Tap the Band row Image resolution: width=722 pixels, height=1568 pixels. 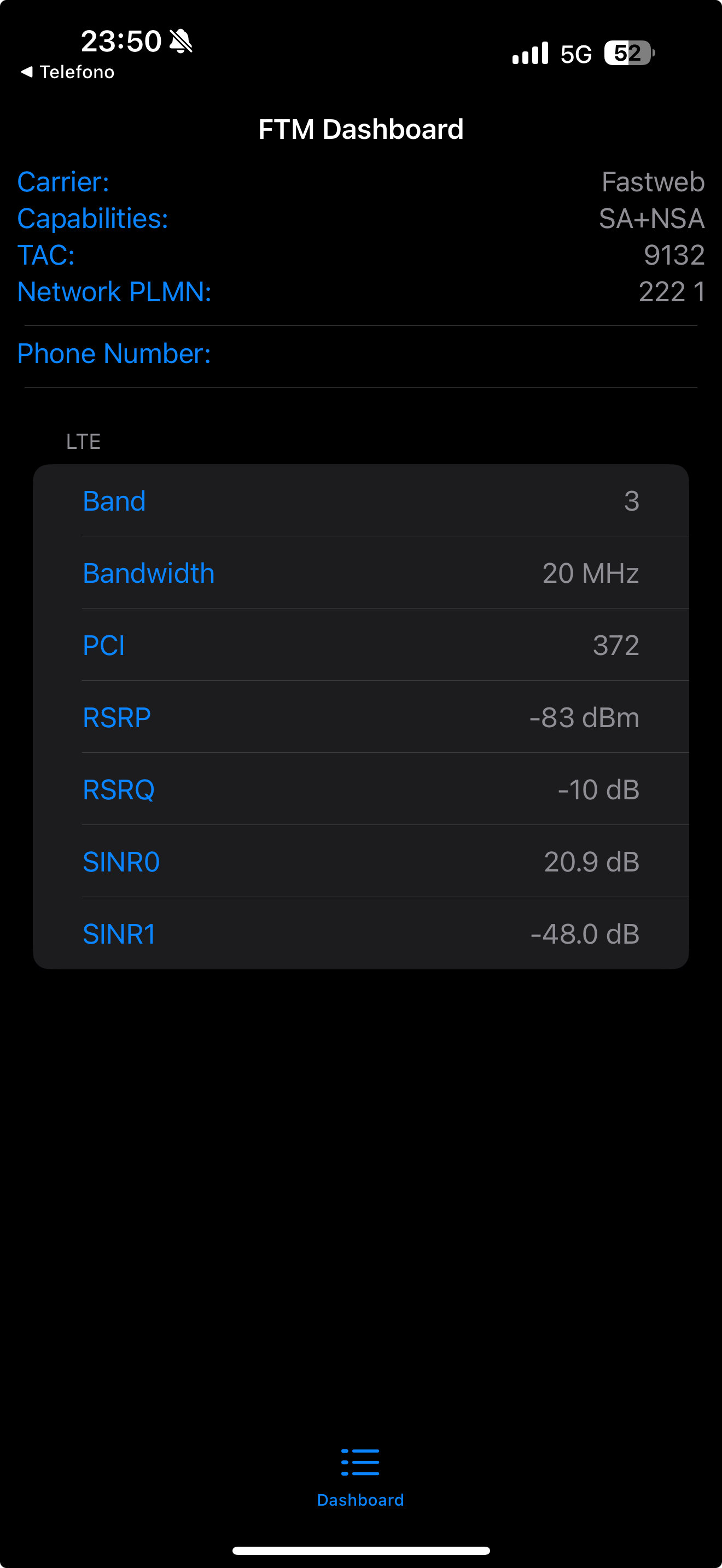coord(360,501)
